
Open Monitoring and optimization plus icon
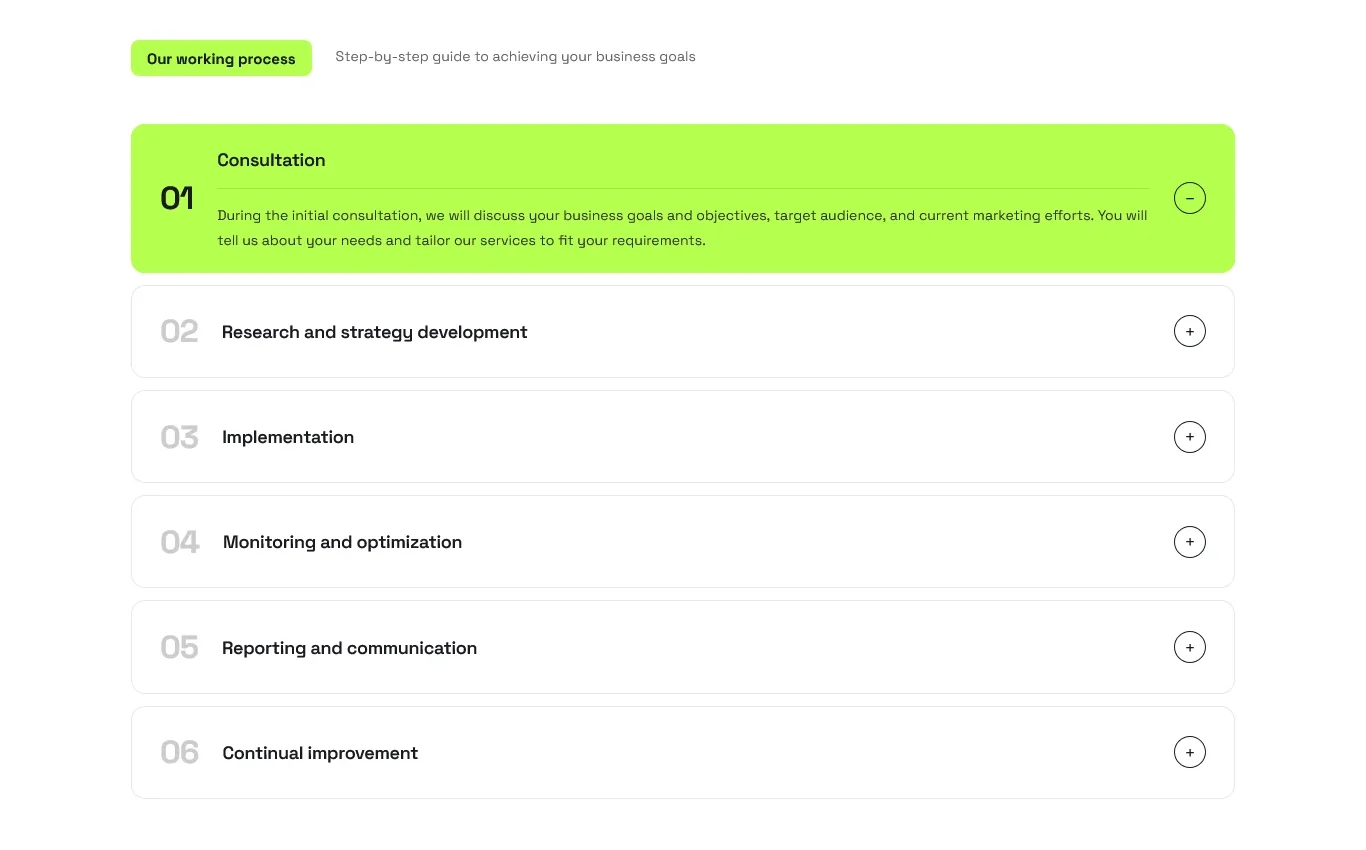pos(1189,542)
